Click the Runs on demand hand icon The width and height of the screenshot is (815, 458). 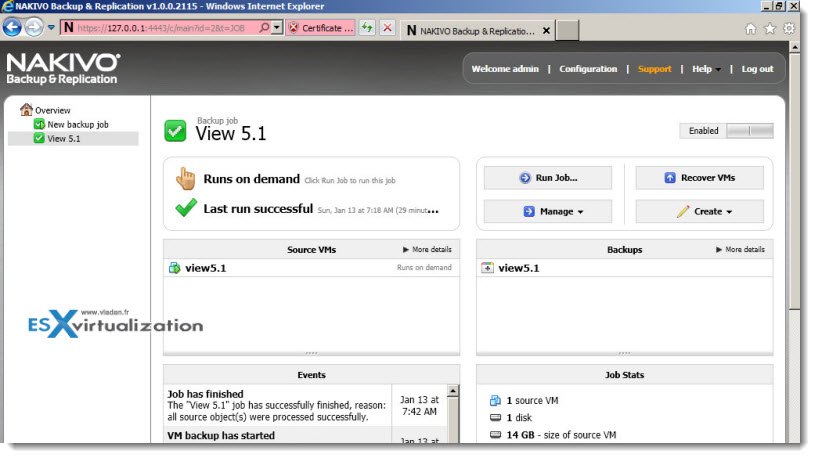point(186,178)
